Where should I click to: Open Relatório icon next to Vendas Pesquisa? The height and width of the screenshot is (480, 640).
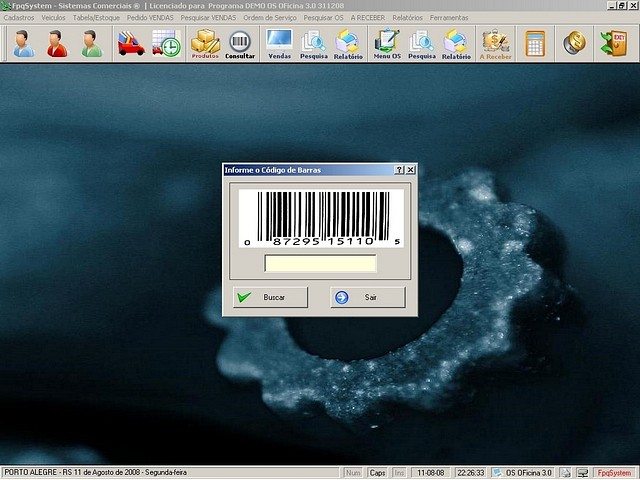coord(348,45)
